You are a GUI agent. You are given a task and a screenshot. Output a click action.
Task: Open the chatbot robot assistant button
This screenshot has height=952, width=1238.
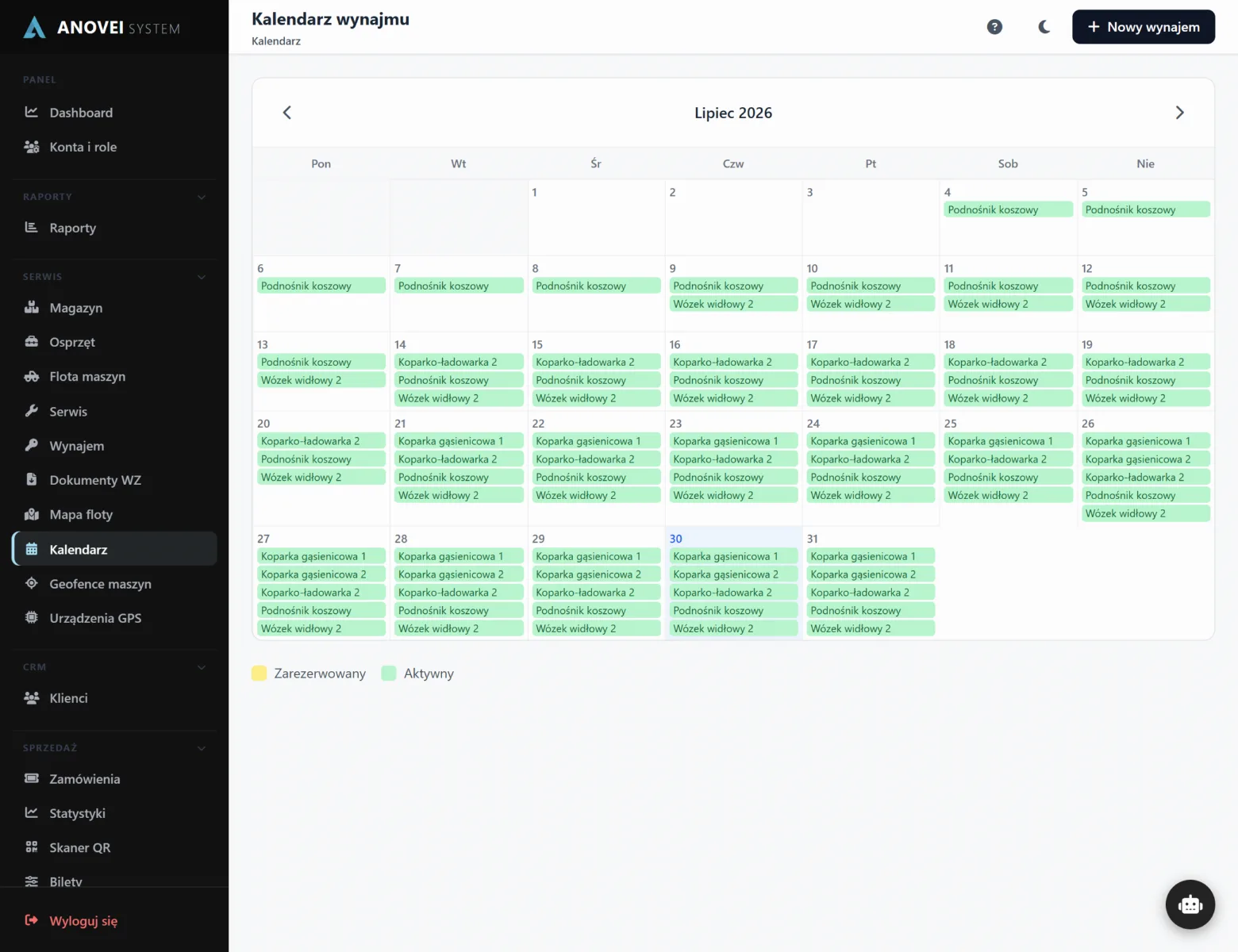(x=1190, y=904)
